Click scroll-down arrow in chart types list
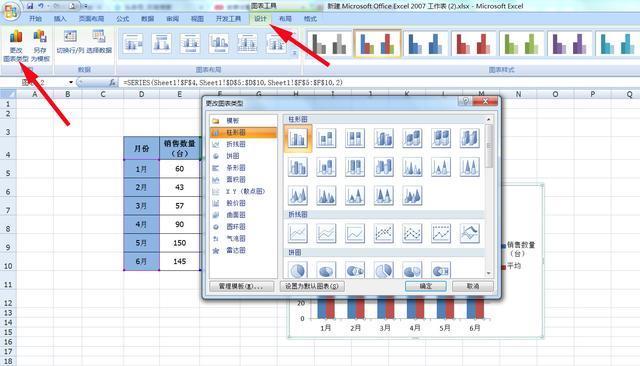This screenshot has height=366, width=640. (x=489, y=273)
